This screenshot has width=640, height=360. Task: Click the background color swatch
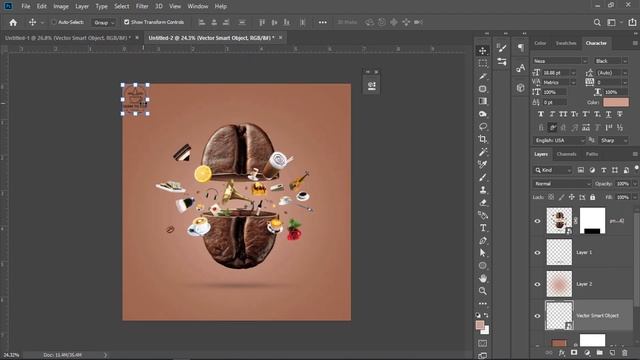(x=486, y=330)
